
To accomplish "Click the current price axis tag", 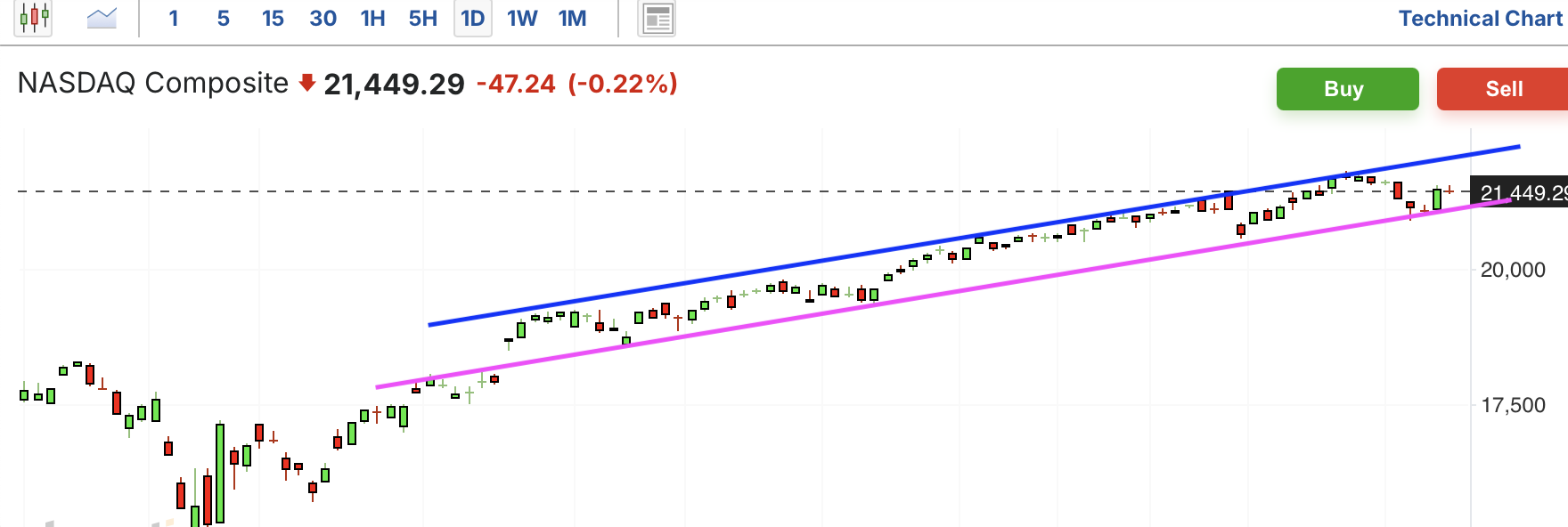I will (1519, 192).
